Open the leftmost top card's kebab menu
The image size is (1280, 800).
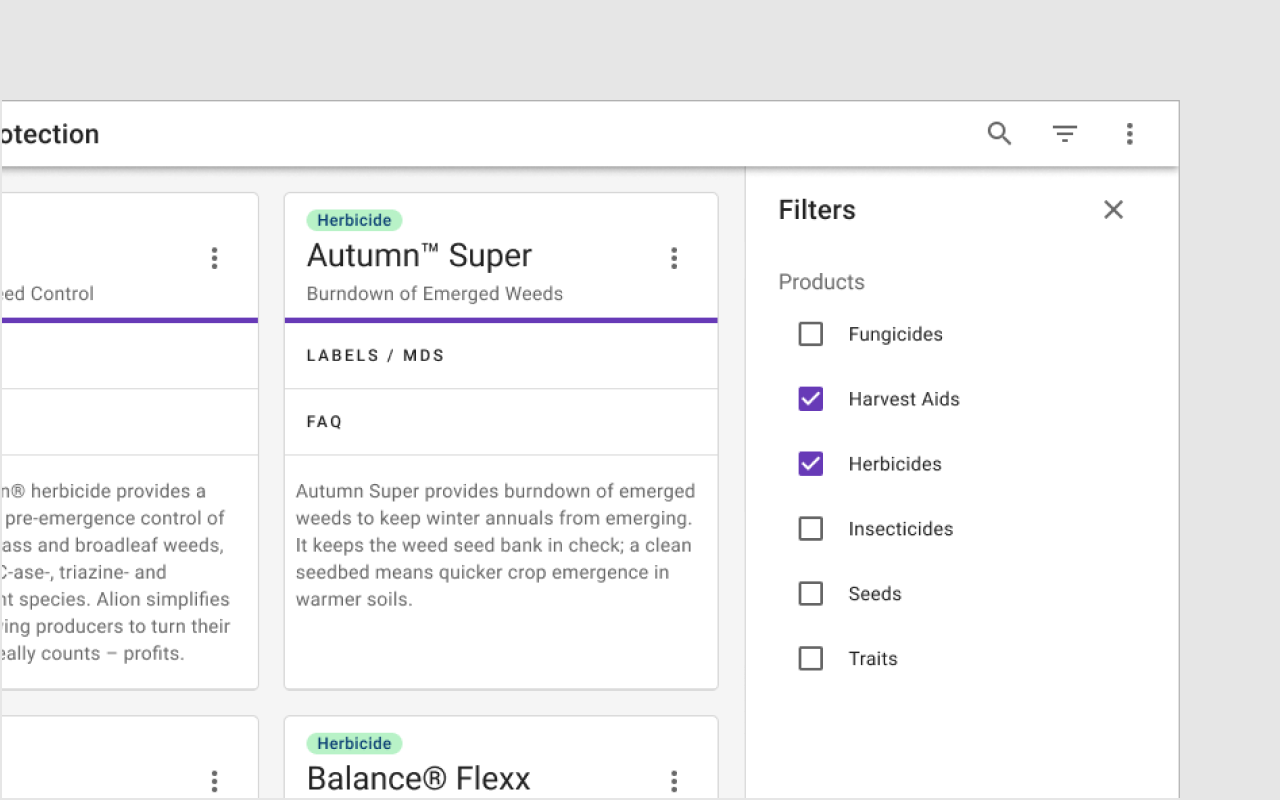click(214, 259)
